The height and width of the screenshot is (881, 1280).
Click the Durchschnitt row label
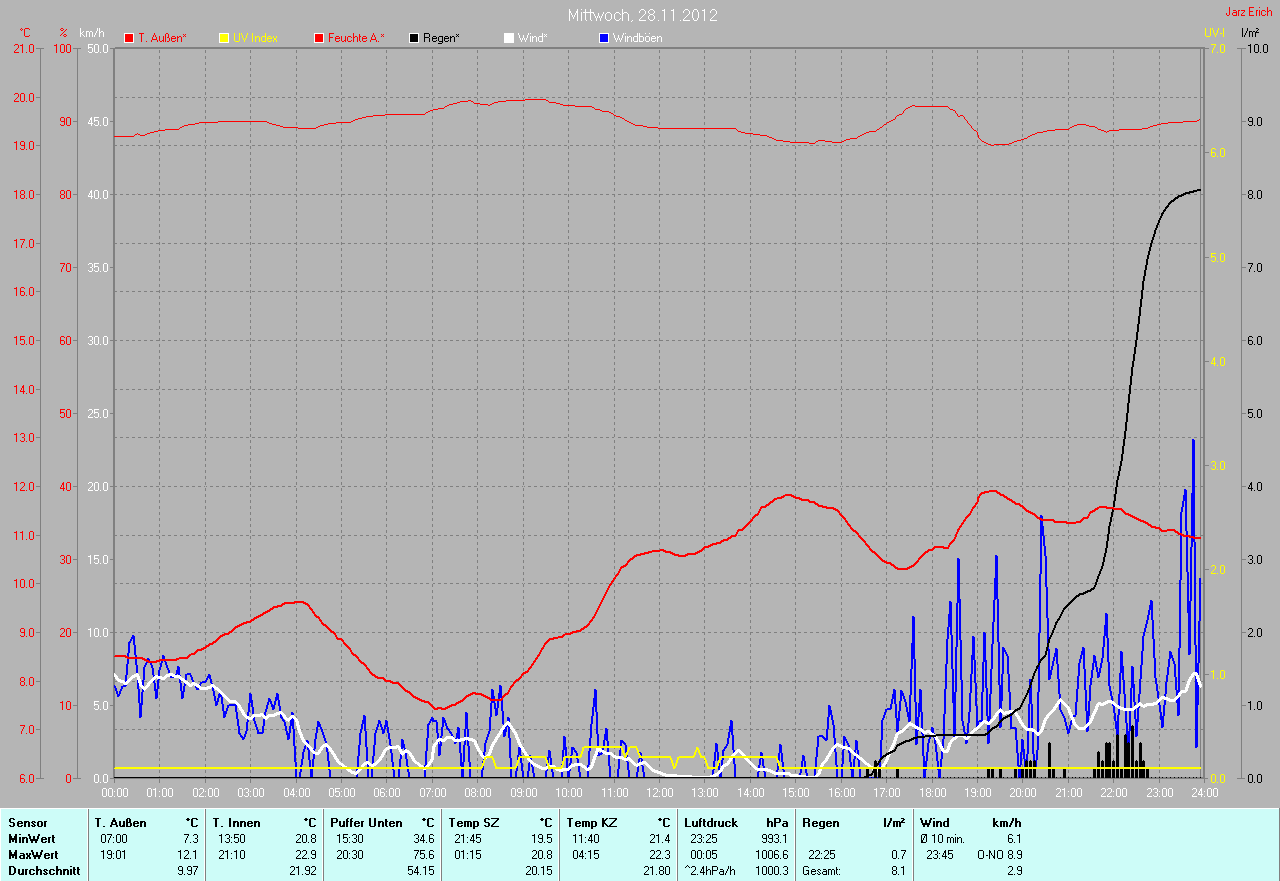point(44,871)
